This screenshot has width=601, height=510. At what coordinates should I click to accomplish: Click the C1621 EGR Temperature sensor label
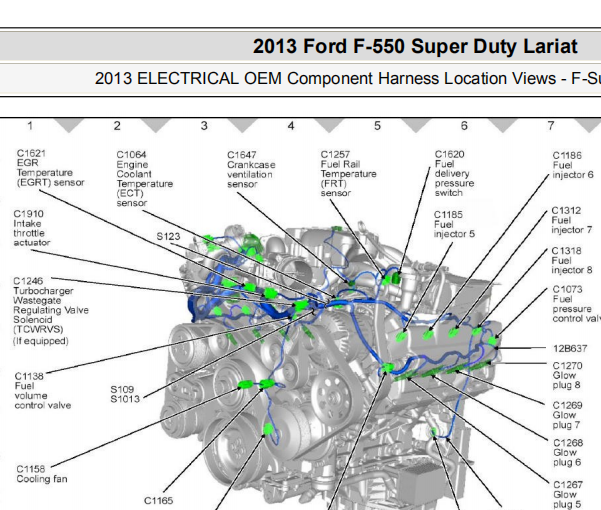click(x=50, y=168)
